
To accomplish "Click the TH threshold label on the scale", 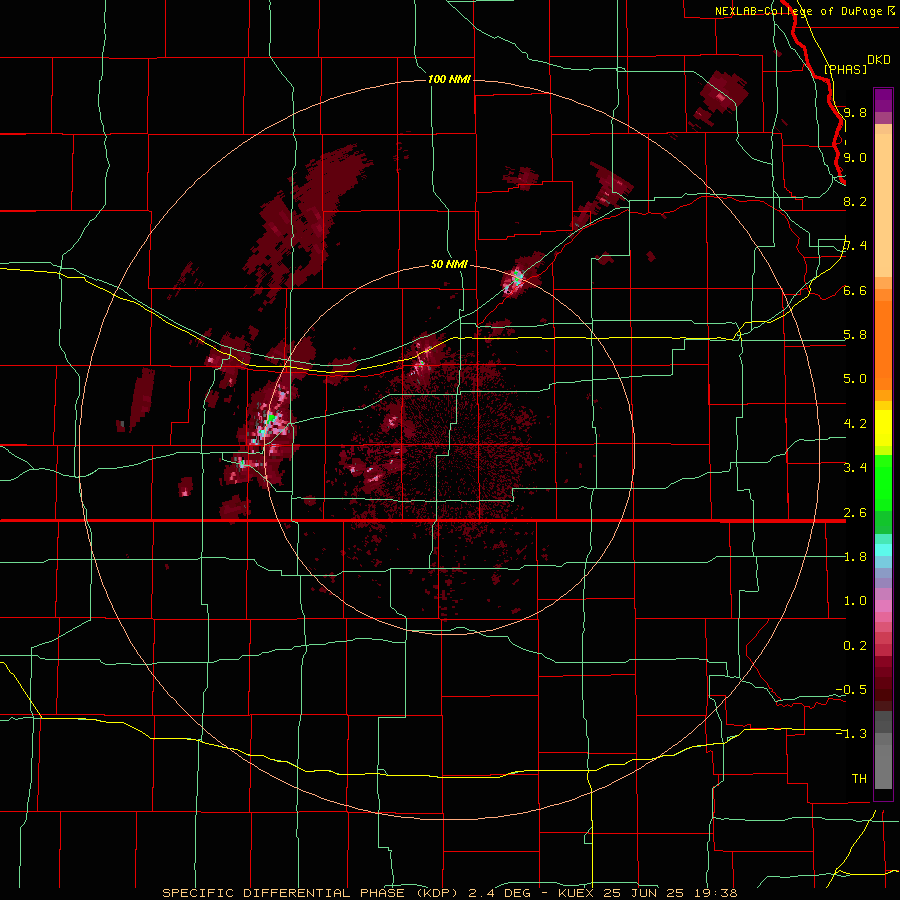I will click(x=859, y=778).
